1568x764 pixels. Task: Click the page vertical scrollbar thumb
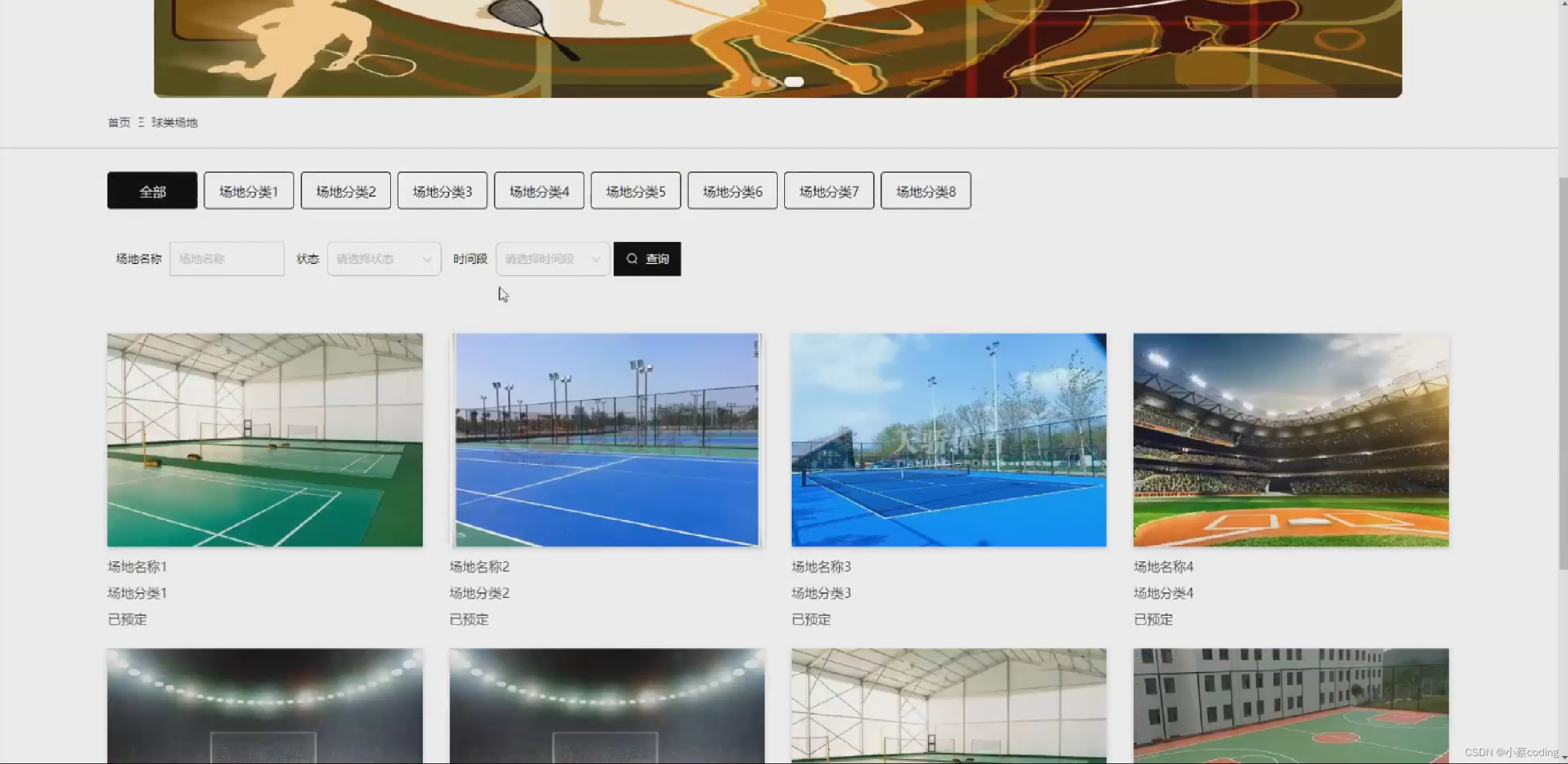click(1563, 374)
